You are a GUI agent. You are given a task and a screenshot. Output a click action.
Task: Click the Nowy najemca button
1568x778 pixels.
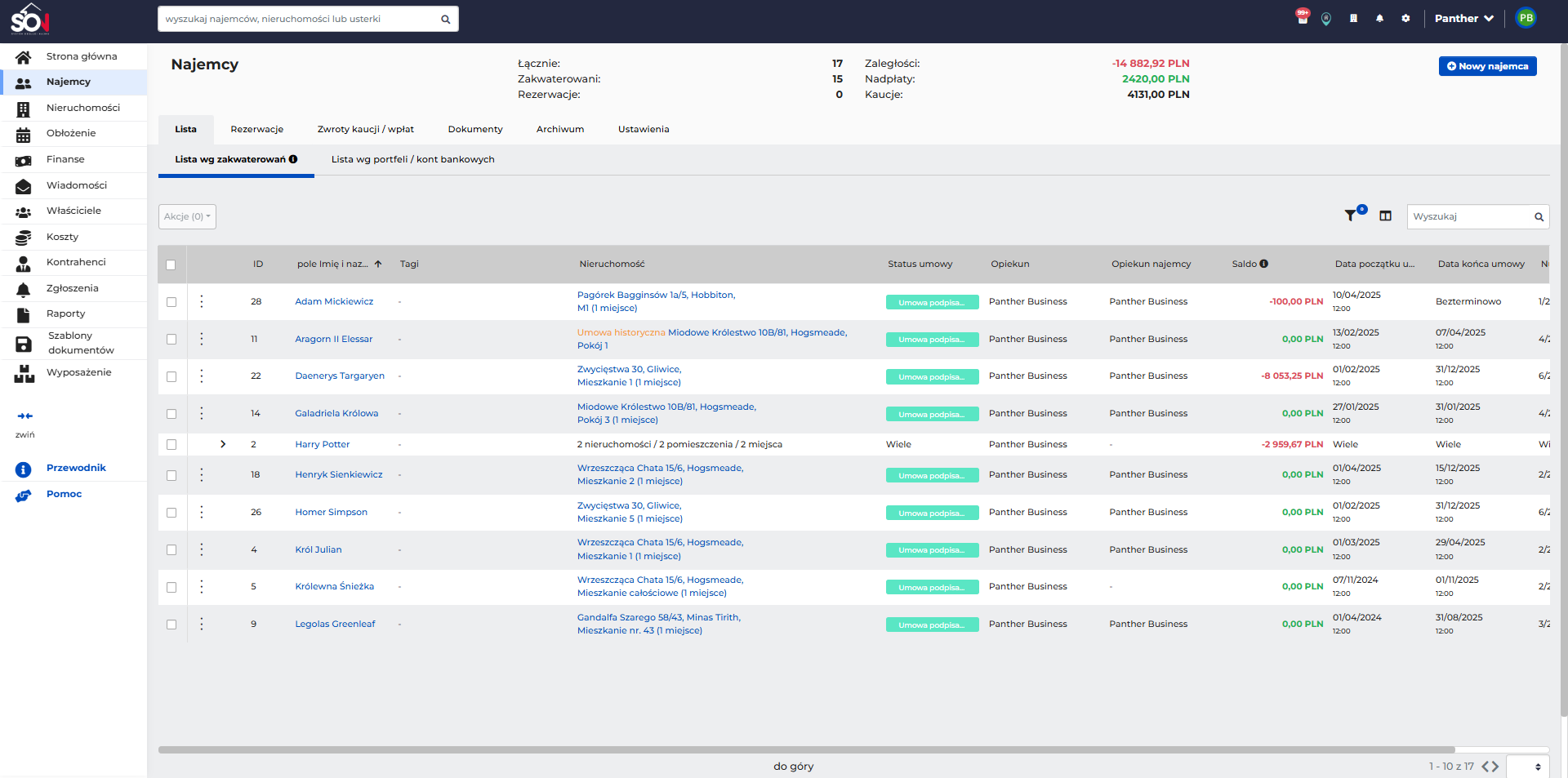pyautogui.click(x=1487, y=66)
